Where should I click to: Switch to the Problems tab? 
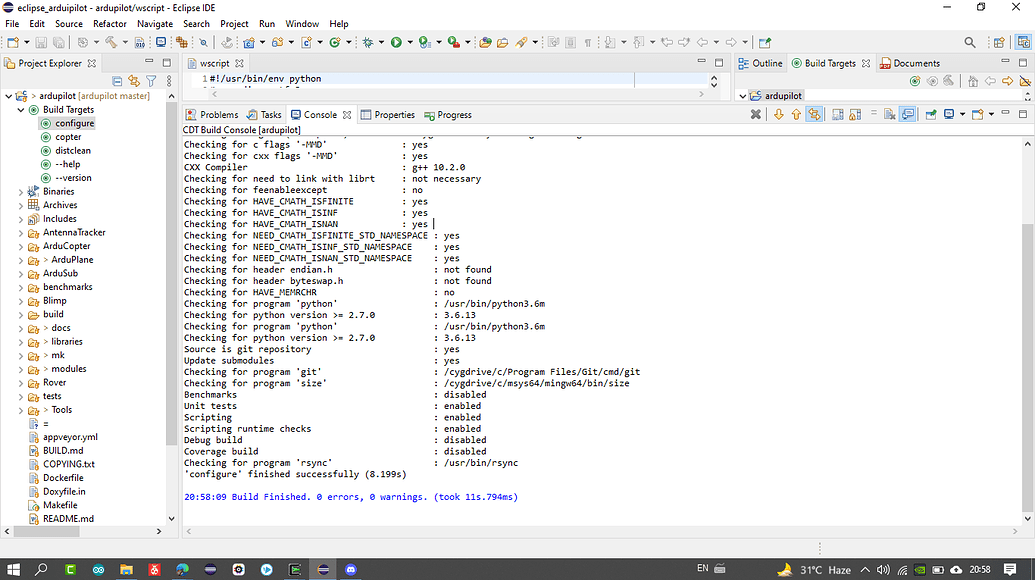click(x=219, y=114)
